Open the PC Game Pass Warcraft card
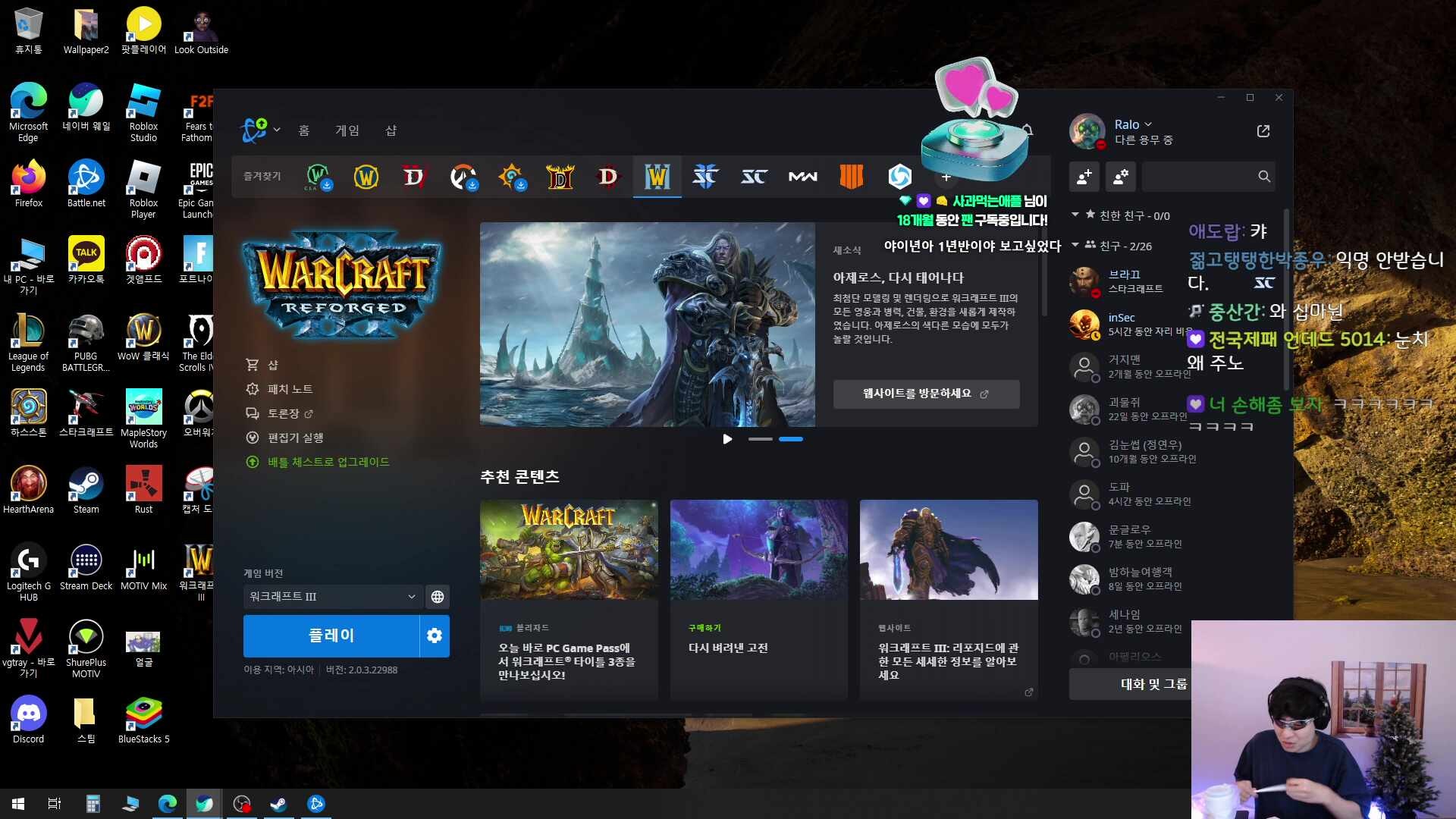Image resolution: width=1456 pixels, height=819 pixels. point(569,599)
